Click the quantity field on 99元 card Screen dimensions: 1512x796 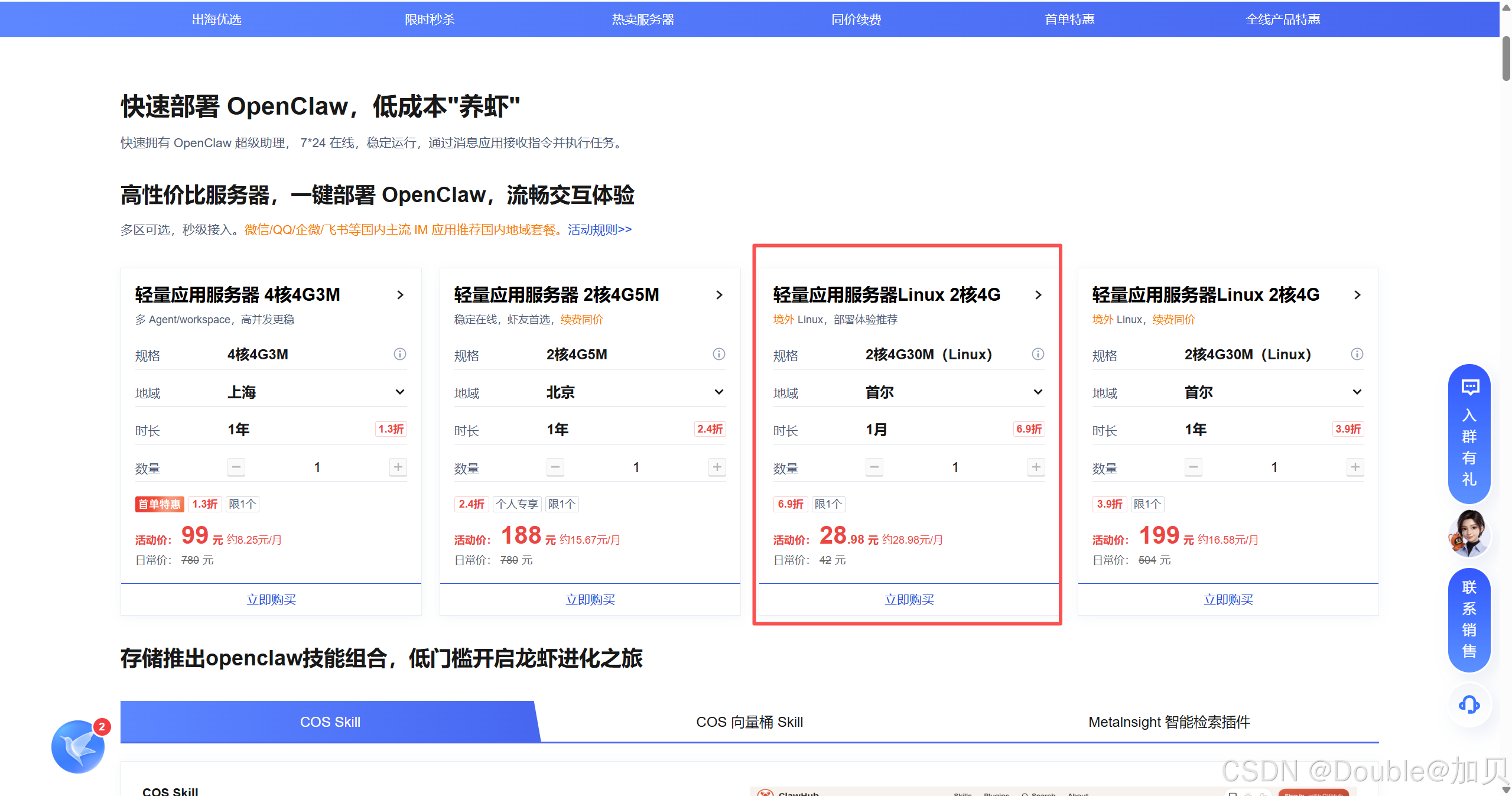(317, 467)
